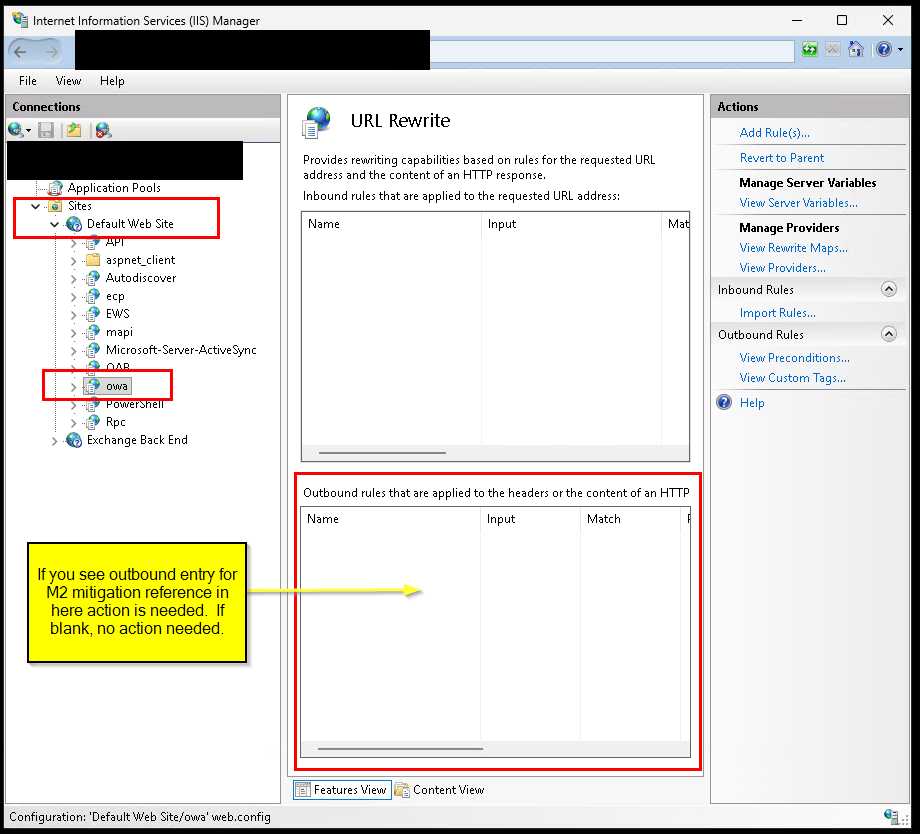Switch to Features View tab
Image resolution: width=920 pixels, height=834 pixels.
pos(341,790)
